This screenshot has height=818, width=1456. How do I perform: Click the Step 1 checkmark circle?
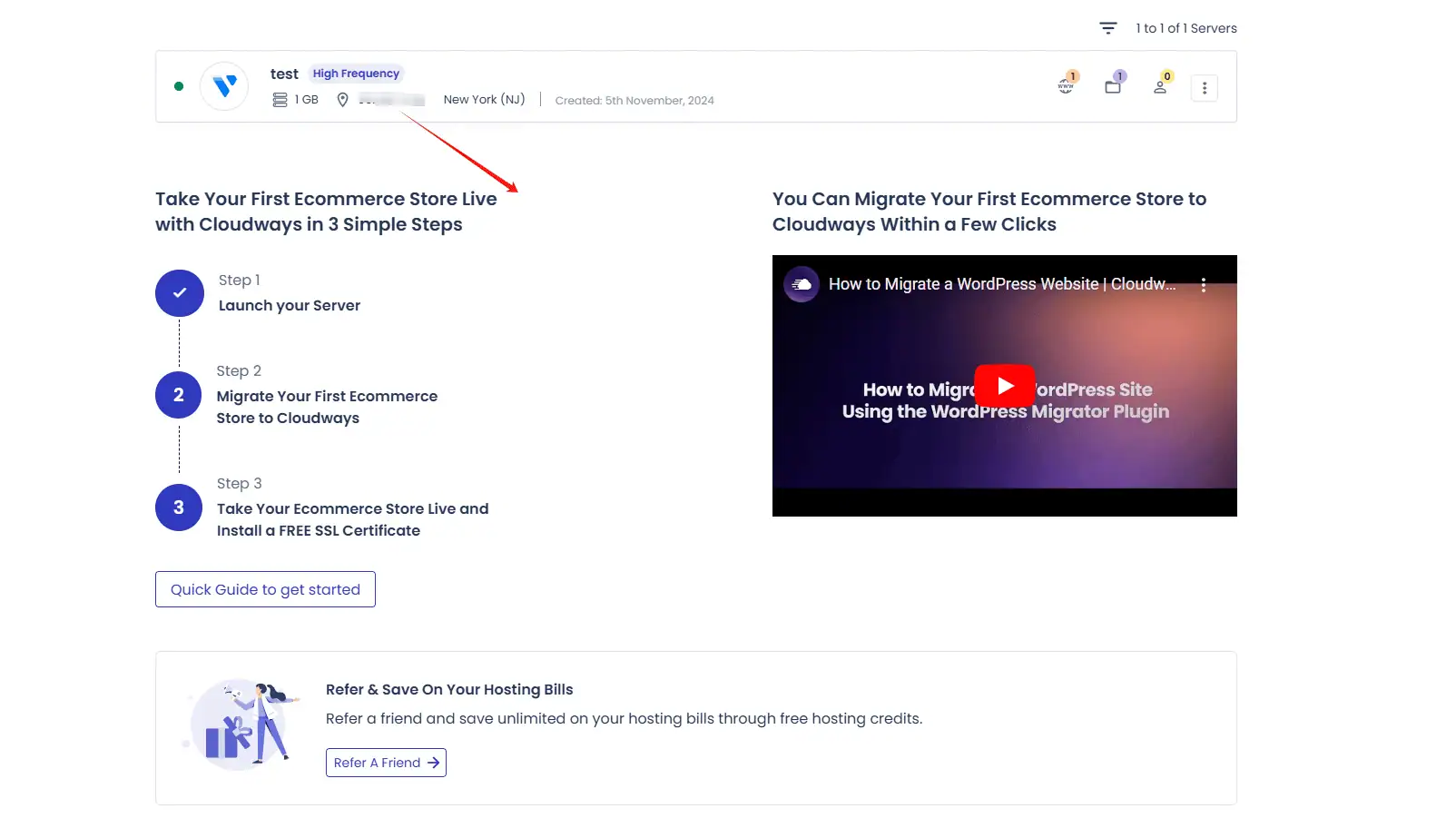[x=180, y=293]
